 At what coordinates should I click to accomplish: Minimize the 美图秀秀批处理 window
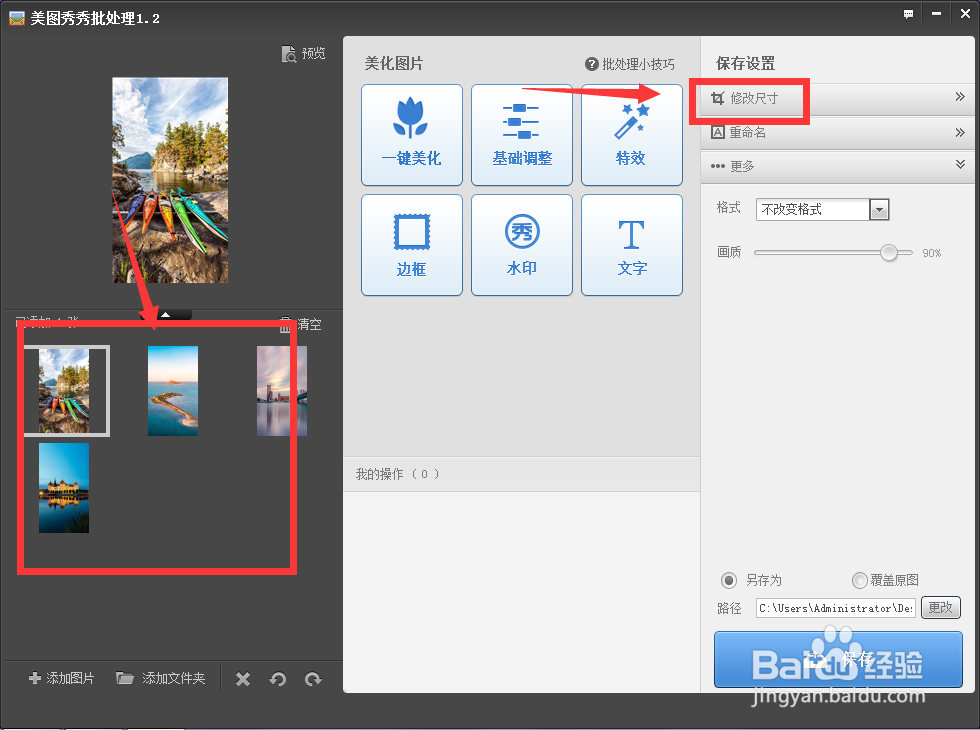(936, 14)
